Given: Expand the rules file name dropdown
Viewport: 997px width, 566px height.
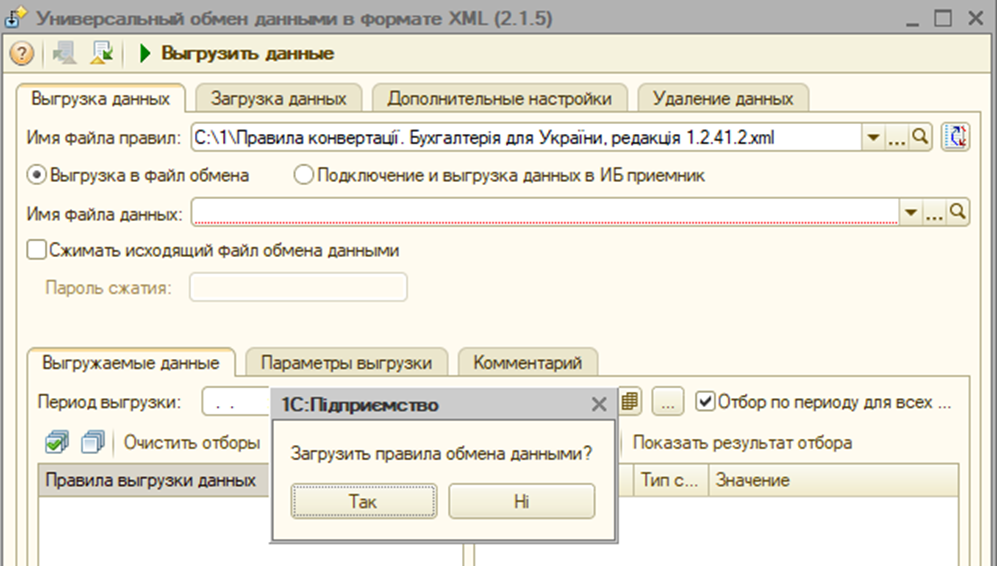Looking at the screenshot, I should coord(873,137).
